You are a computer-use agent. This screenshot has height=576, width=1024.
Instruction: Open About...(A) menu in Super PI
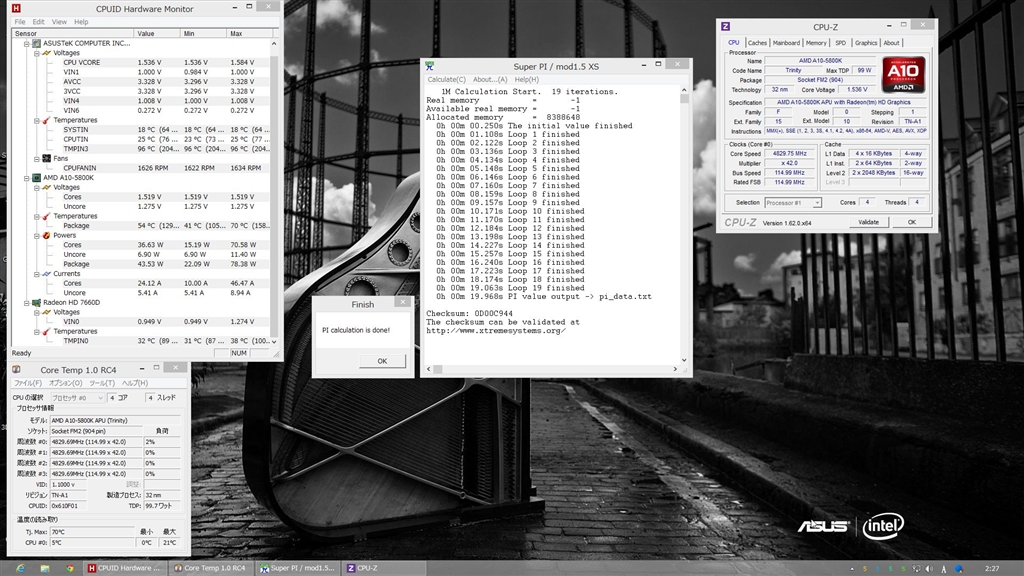point(490,79)
